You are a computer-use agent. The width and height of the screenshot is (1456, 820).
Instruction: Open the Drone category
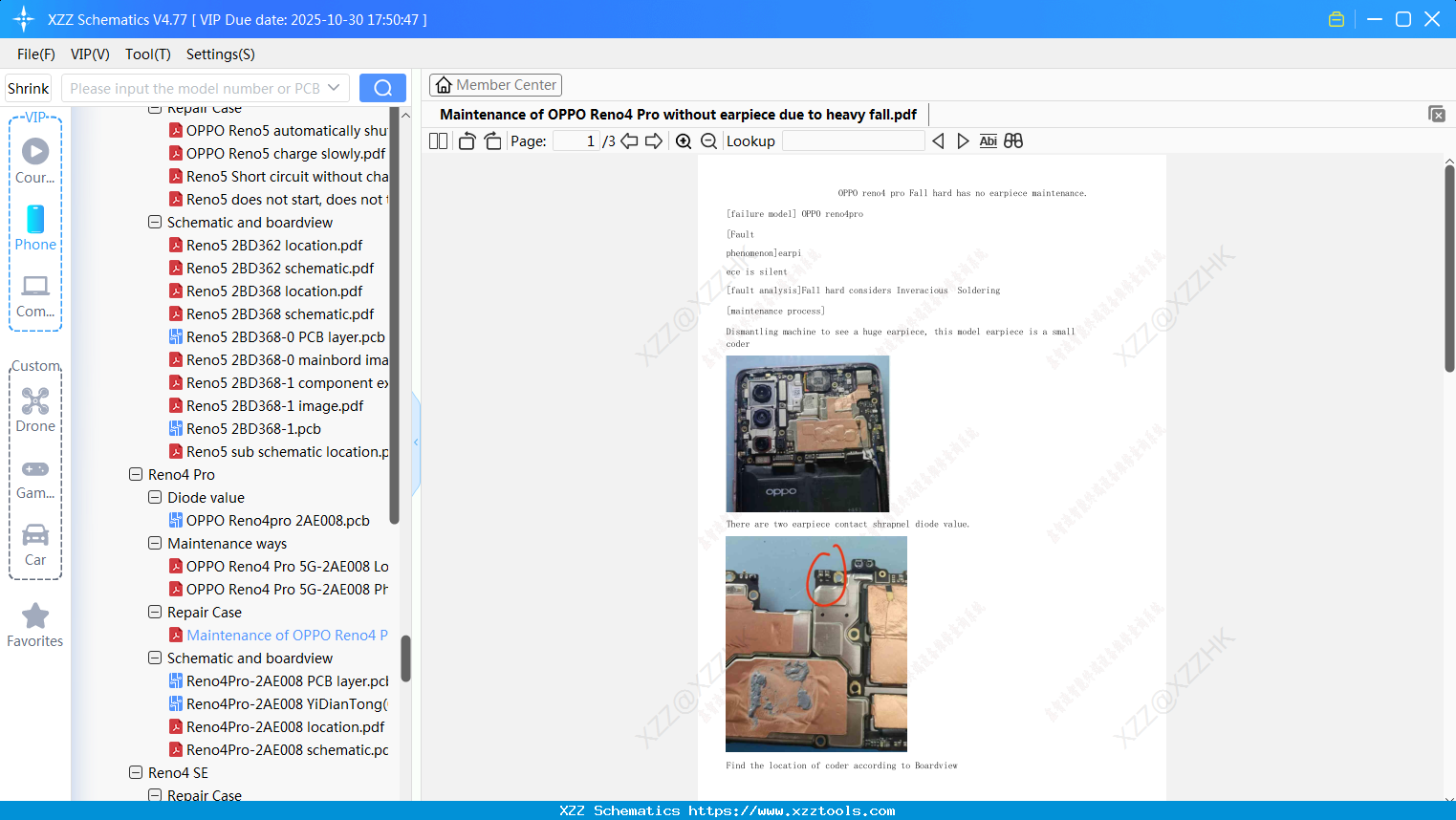[x=35, y=410]
